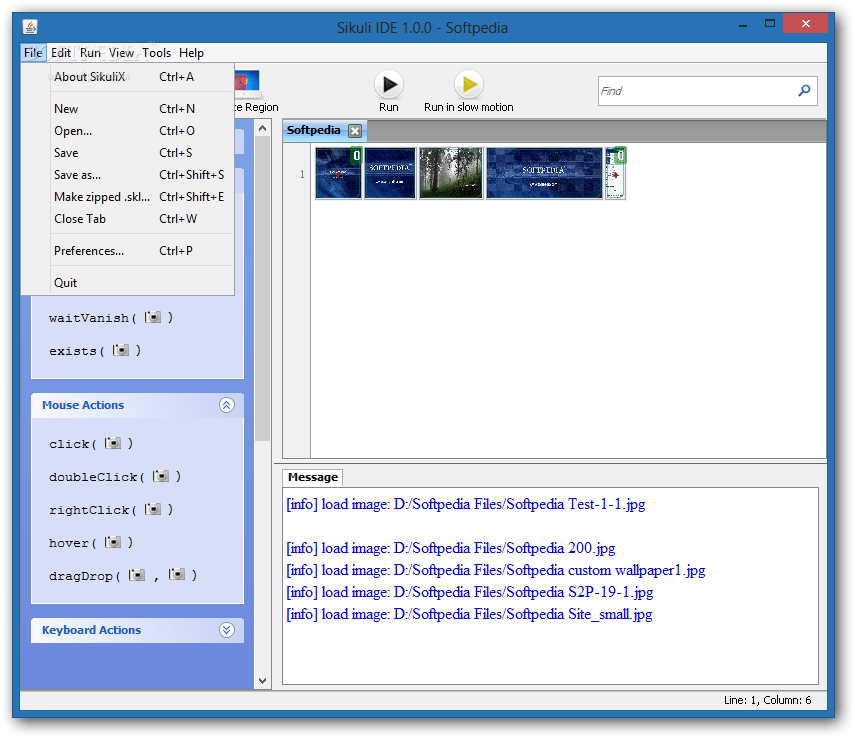Run the current script

(x=388, y=84)
